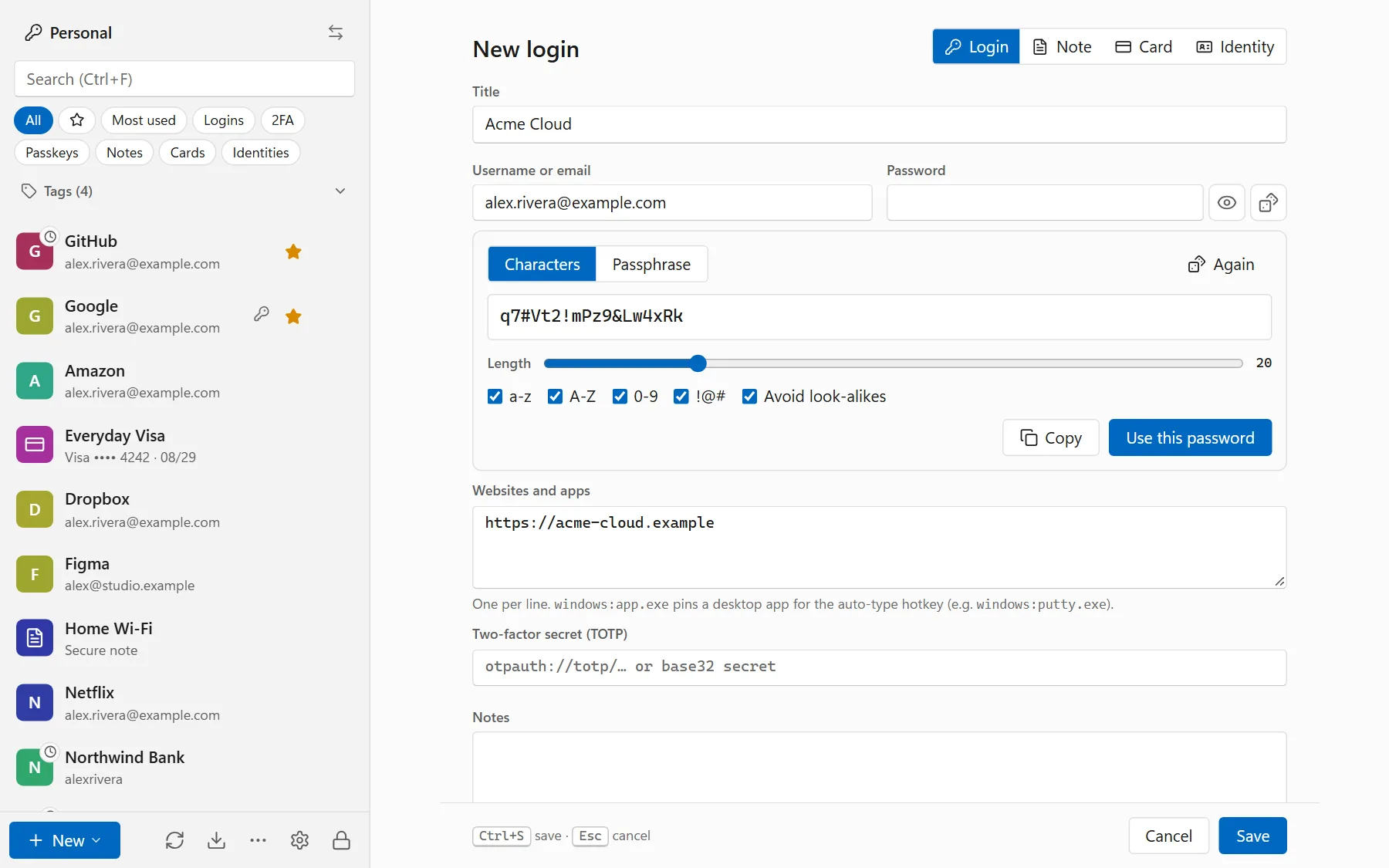Click the Northwind Bank avatar icon
This screenshot has width=1389, height=868.
[x=35, y=768]
